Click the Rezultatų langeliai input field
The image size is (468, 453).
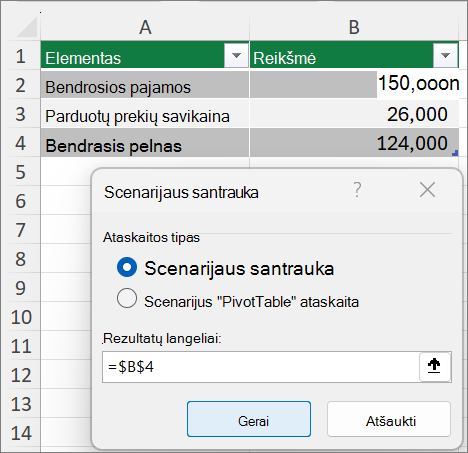[261, 367]
